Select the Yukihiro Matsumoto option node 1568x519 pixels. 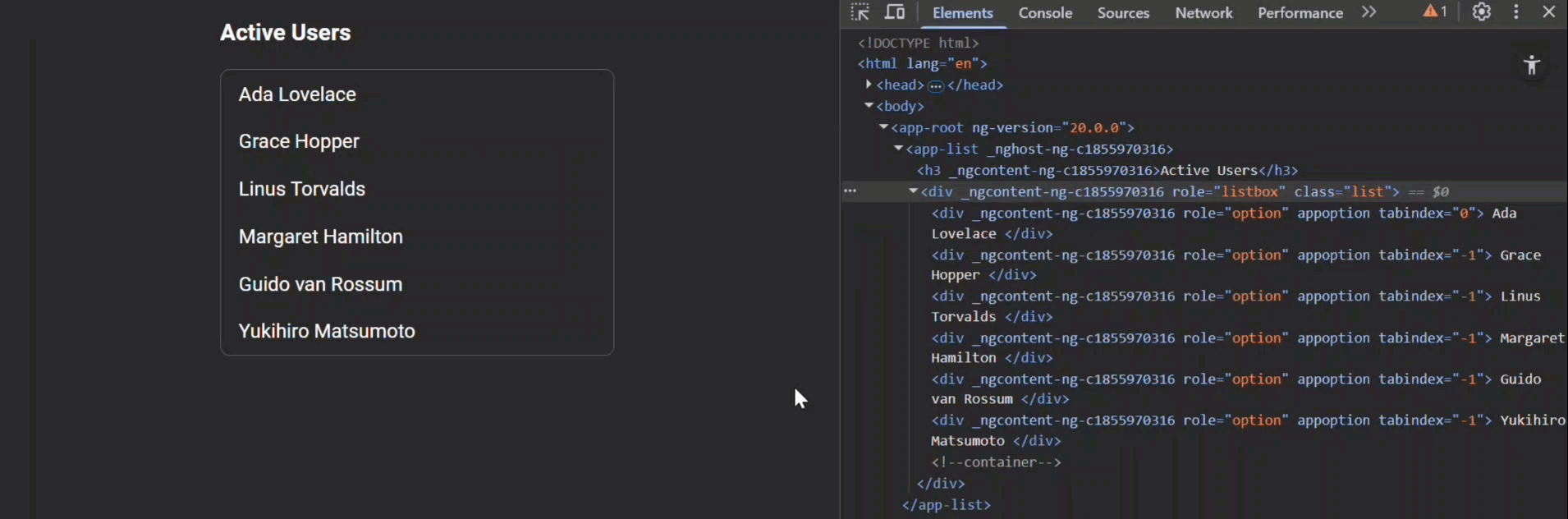(1248, 430)
